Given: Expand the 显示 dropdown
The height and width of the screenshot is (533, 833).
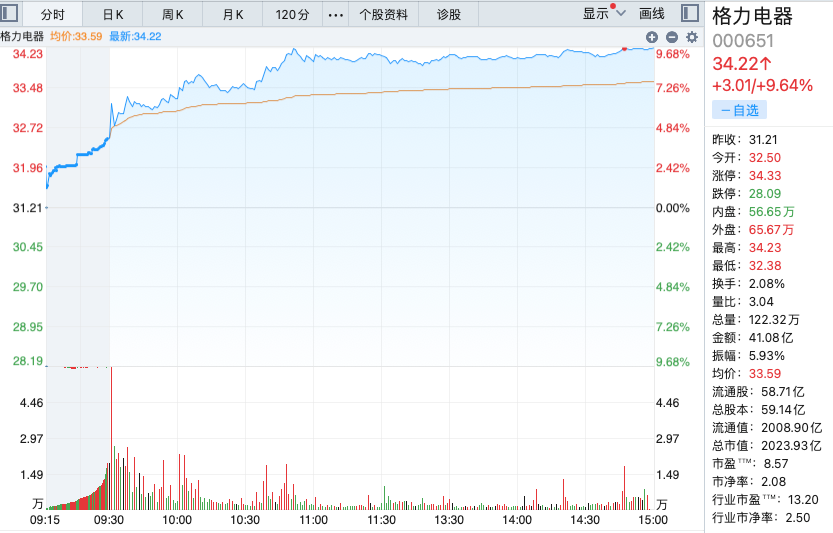Looking at the screenshot, I should pos(604,13).
